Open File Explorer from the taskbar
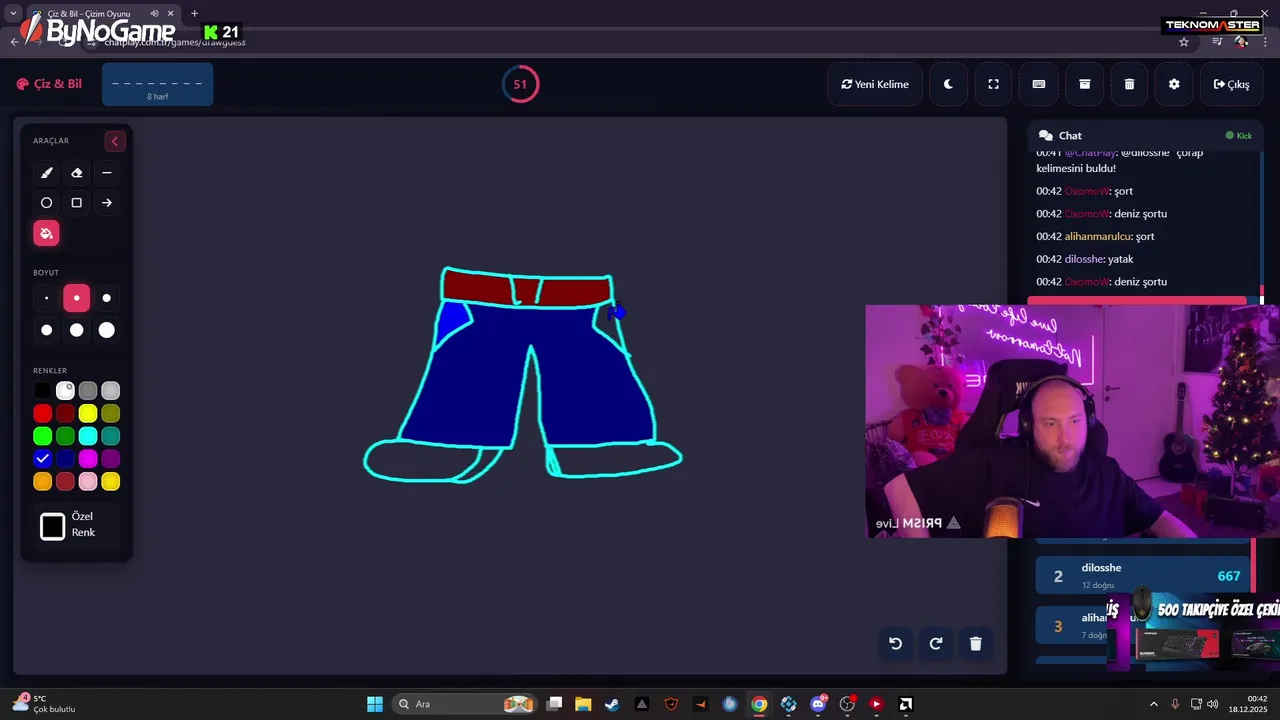Viewport: 1280px width, 720px height. (x=583, y=704)
